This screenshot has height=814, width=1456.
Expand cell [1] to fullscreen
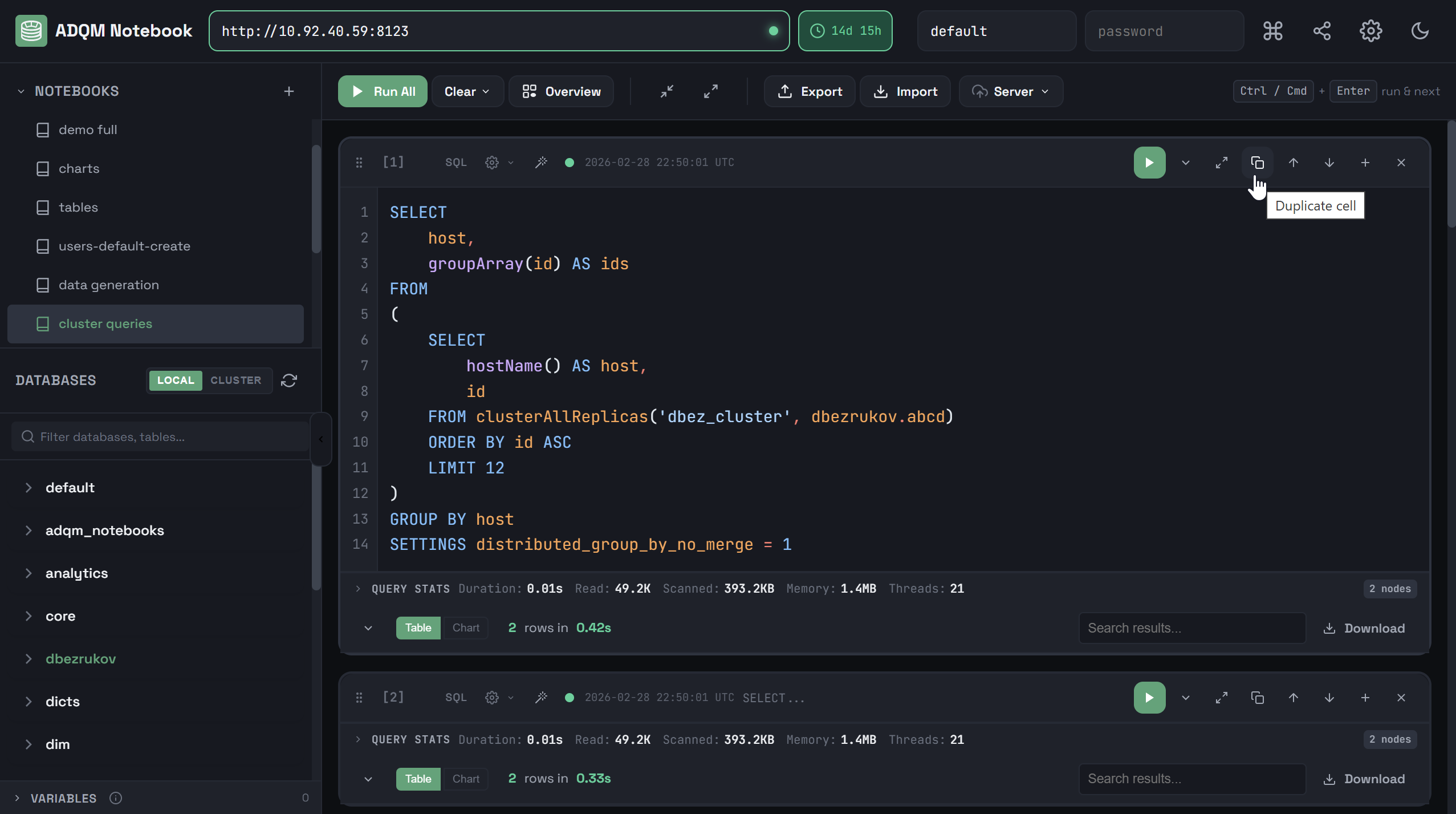pyautogui.click(x=1221, y=163)
